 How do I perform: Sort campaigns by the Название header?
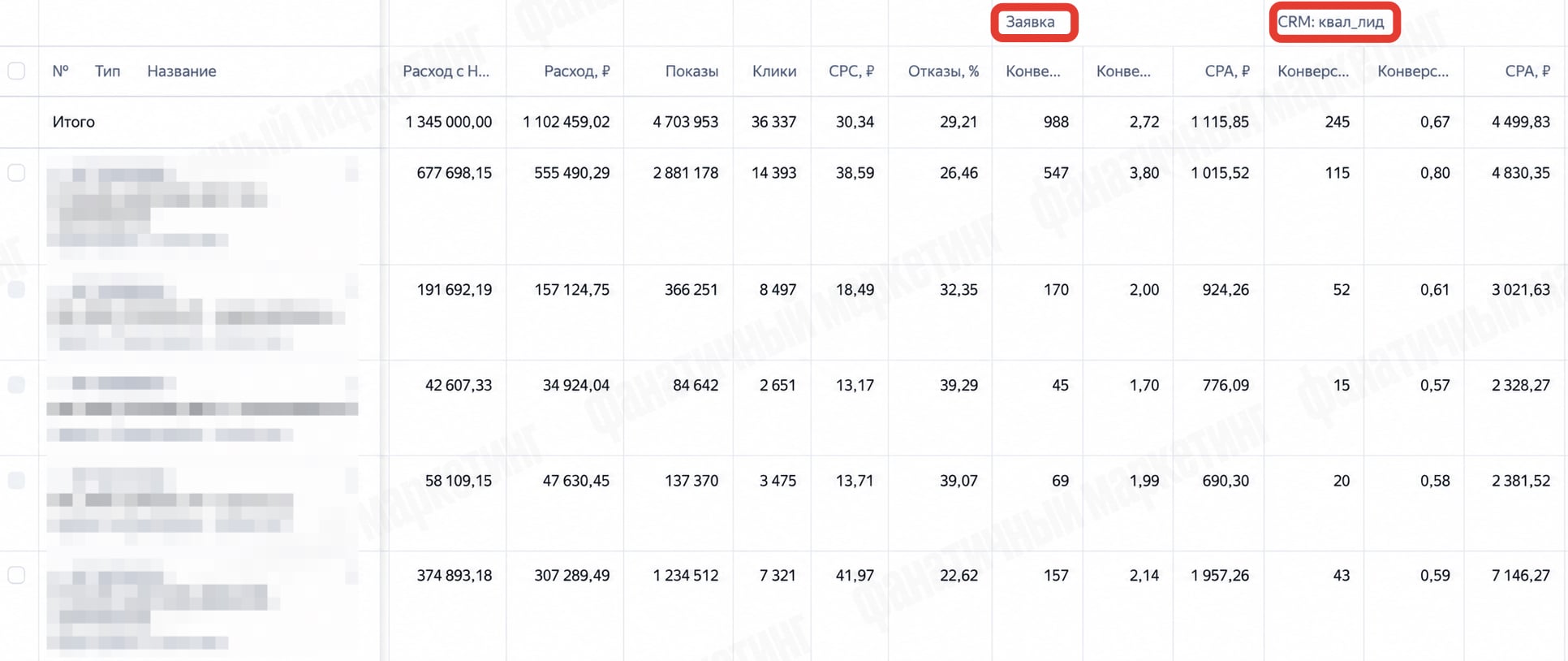[x=182, y=71]
